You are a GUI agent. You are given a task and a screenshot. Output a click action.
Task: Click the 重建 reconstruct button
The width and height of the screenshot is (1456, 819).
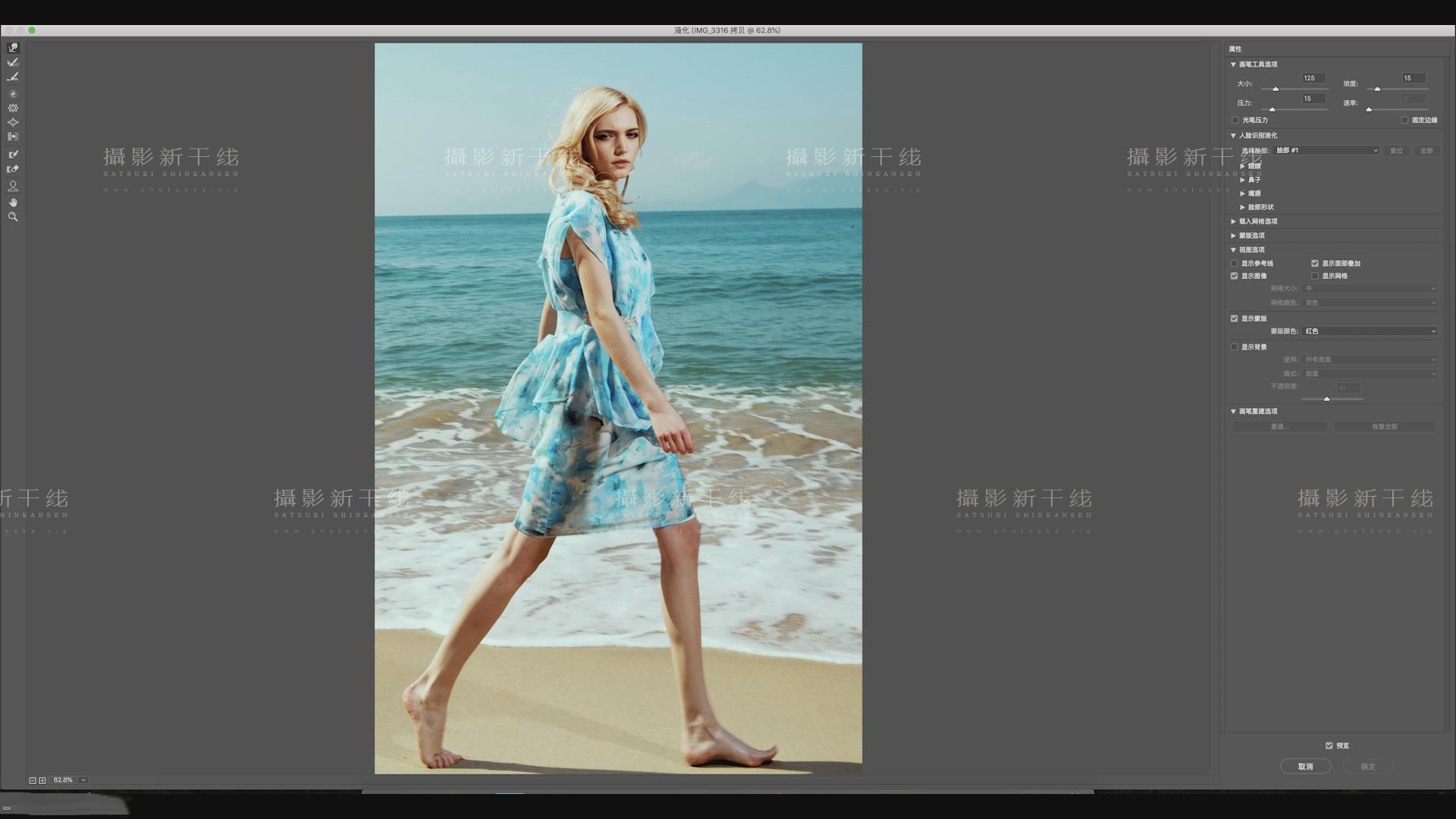[1279, 427]
